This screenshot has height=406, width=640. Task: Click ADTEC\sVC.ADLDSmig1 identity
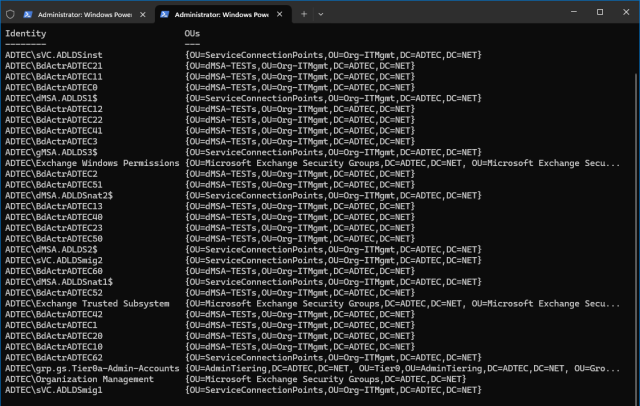53,390
